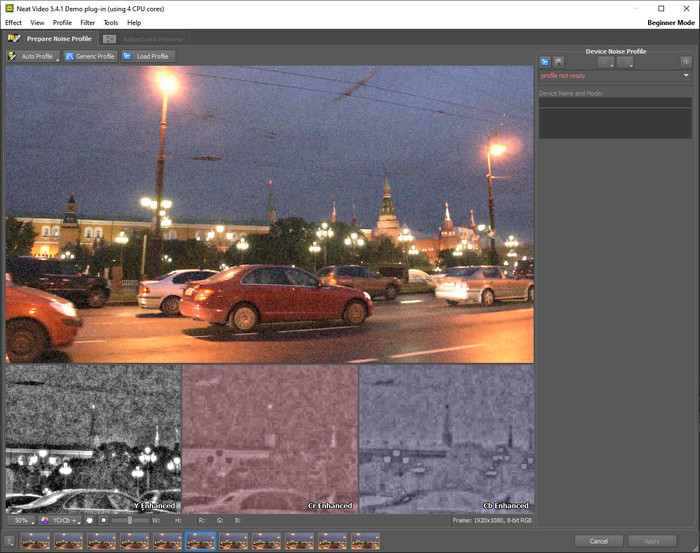Screen dimensions: 700x553
Task: Open the frame strip options icon
Action: click(x=10, y=541)
